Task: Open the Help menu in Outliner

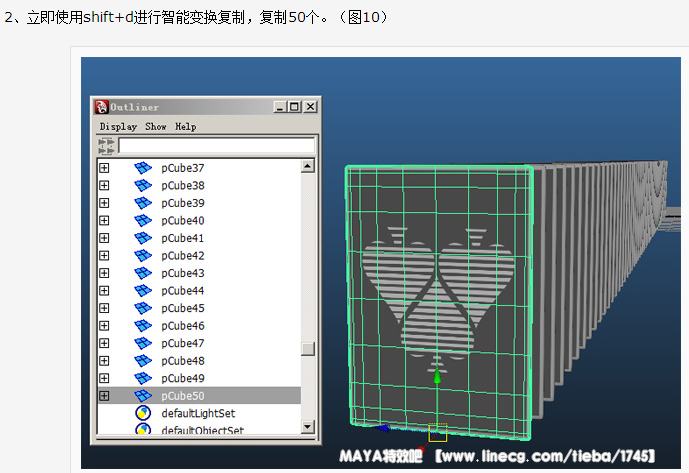Action: click(186, 127)
